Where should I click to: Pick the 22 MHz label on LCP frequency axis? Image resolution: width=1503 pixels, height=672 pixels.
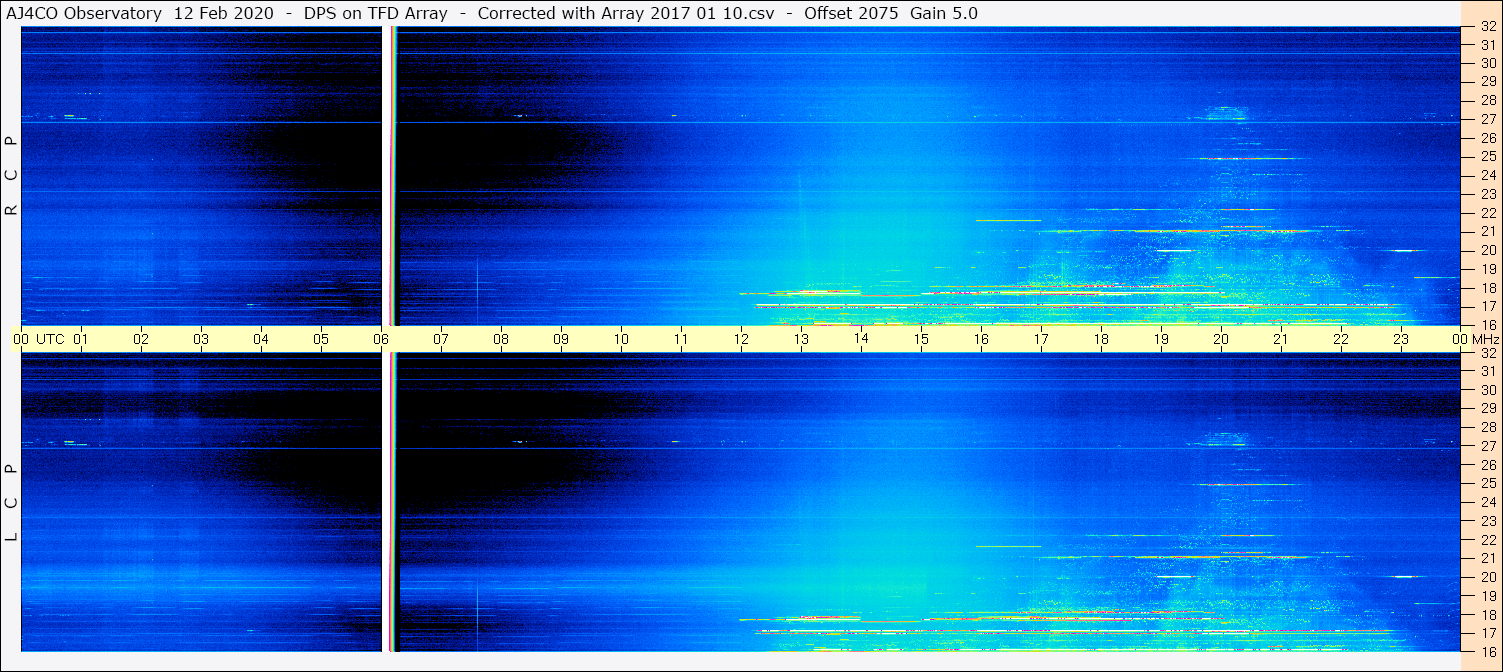[x=1487, y=540]
